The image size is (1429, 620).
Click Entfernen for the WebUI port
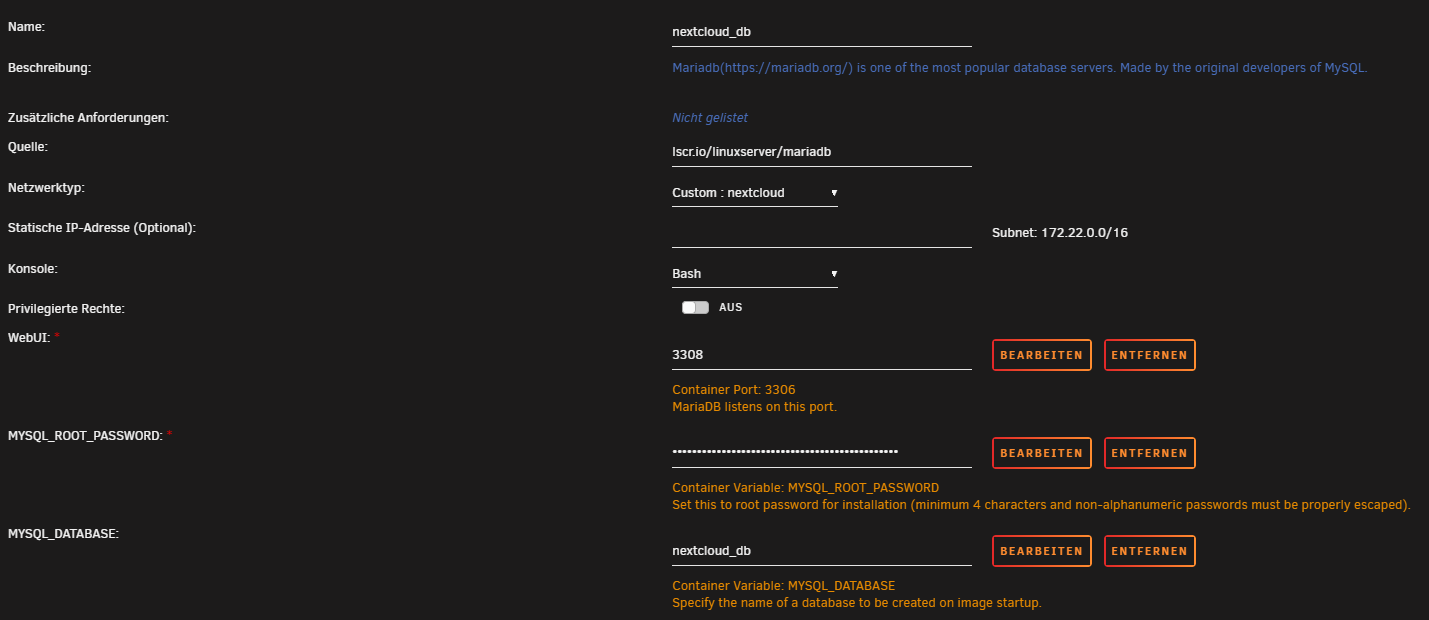[1150, 355]
